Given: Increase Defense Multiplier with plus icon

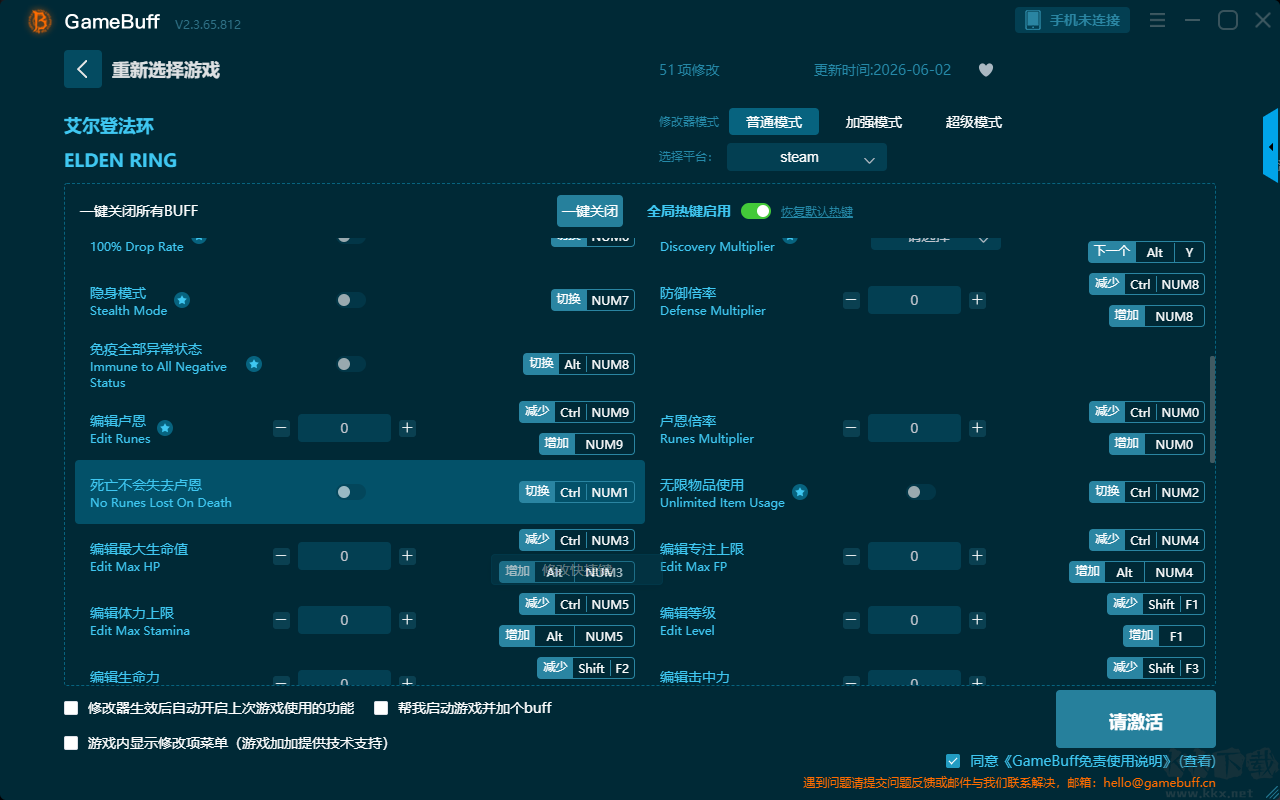Looking at the screenshot, I should pyautogui.click(x=977, y=300).
